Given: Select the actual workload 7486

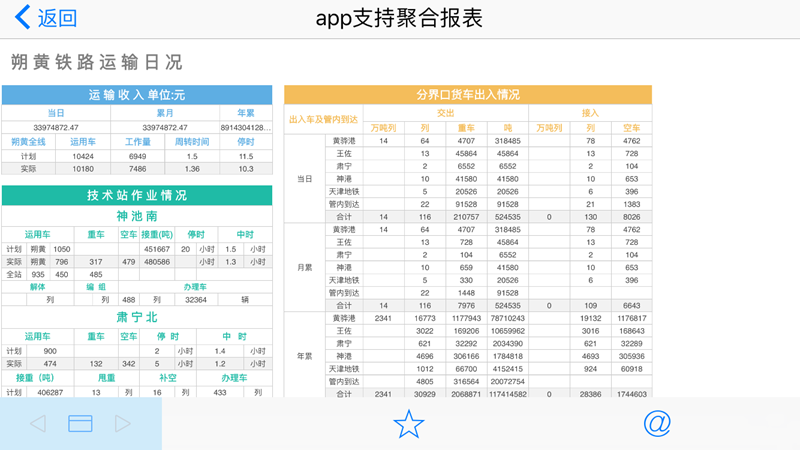Looking at the screenshot, I should 137,169.
